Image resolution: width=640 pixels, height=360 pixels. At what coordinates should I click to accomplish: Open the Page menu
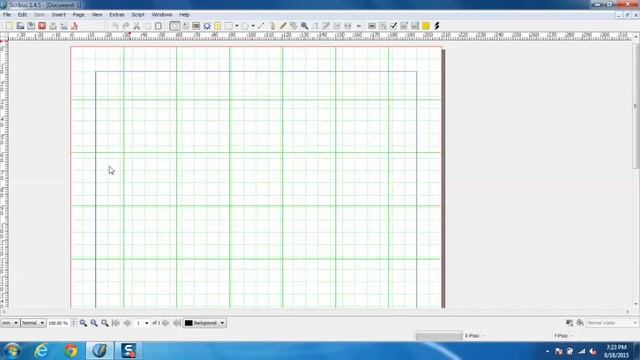click(78, 14)
